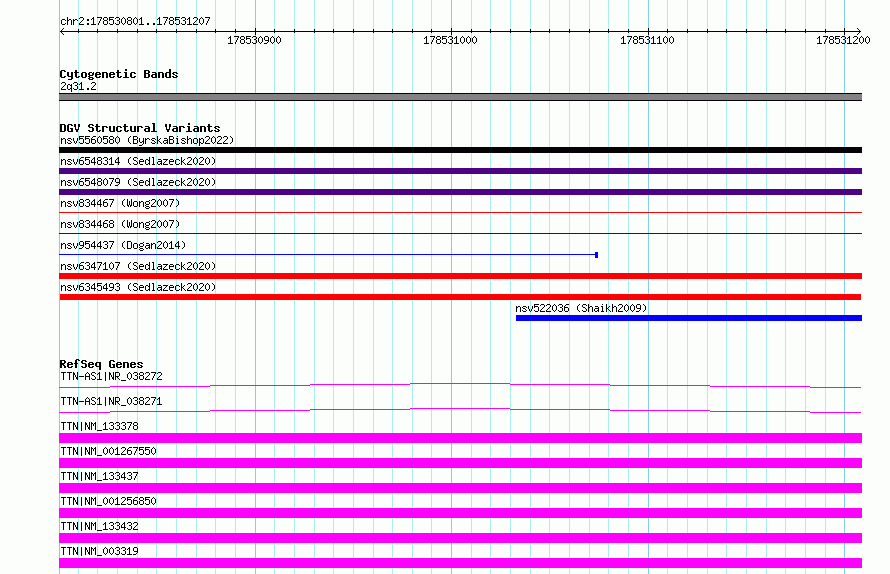Viewport: 890px width, 574px height.
Task: Select the red nsv6345493 variant bar
Action: point(460,297)
